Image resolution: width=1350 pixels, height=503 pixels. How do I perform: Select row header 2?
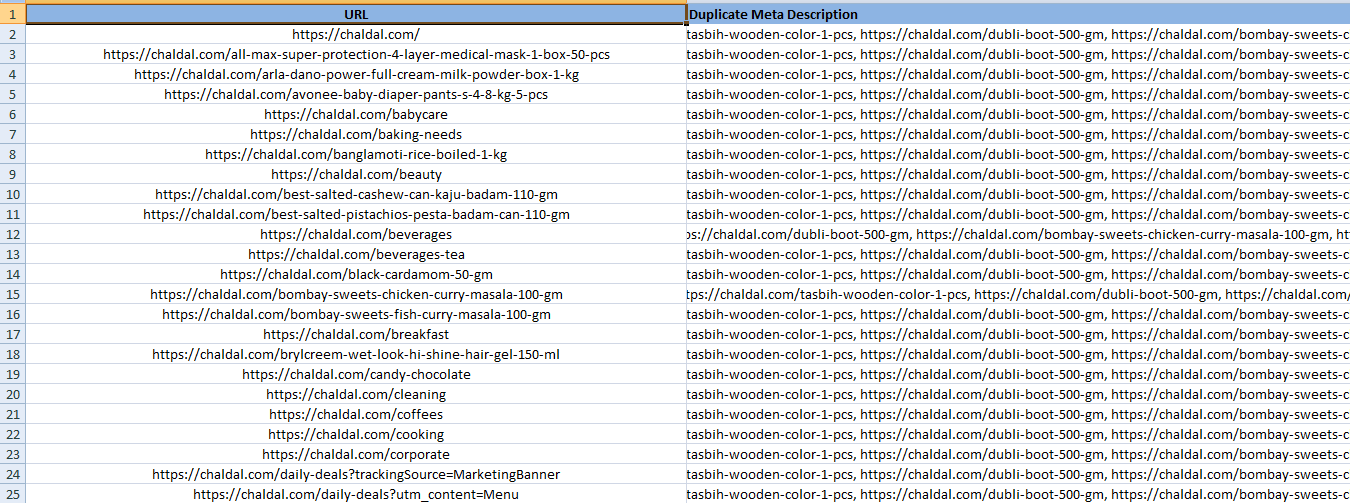point(12,34)
